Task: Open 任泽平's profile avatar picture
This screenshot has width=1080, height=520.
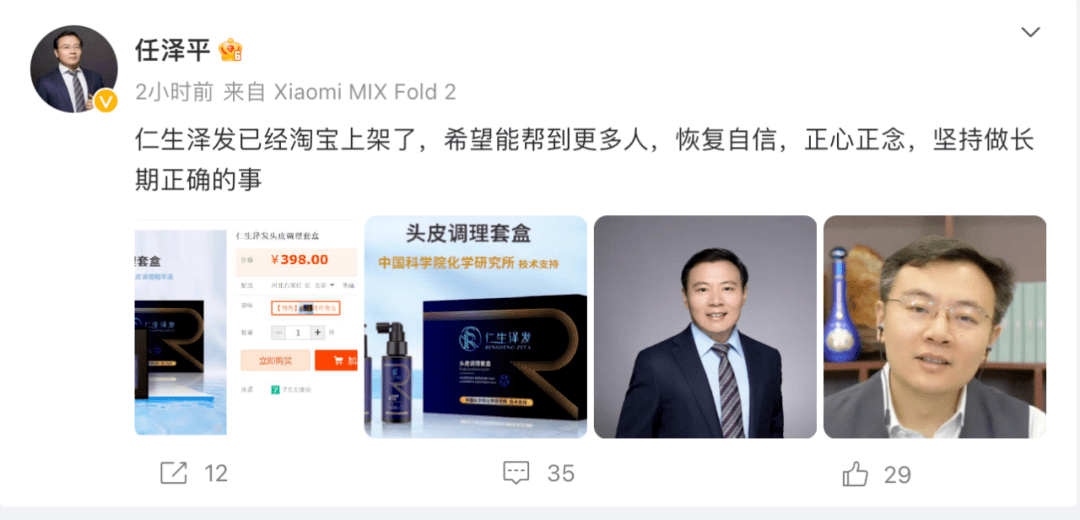Action: [74, 69]
